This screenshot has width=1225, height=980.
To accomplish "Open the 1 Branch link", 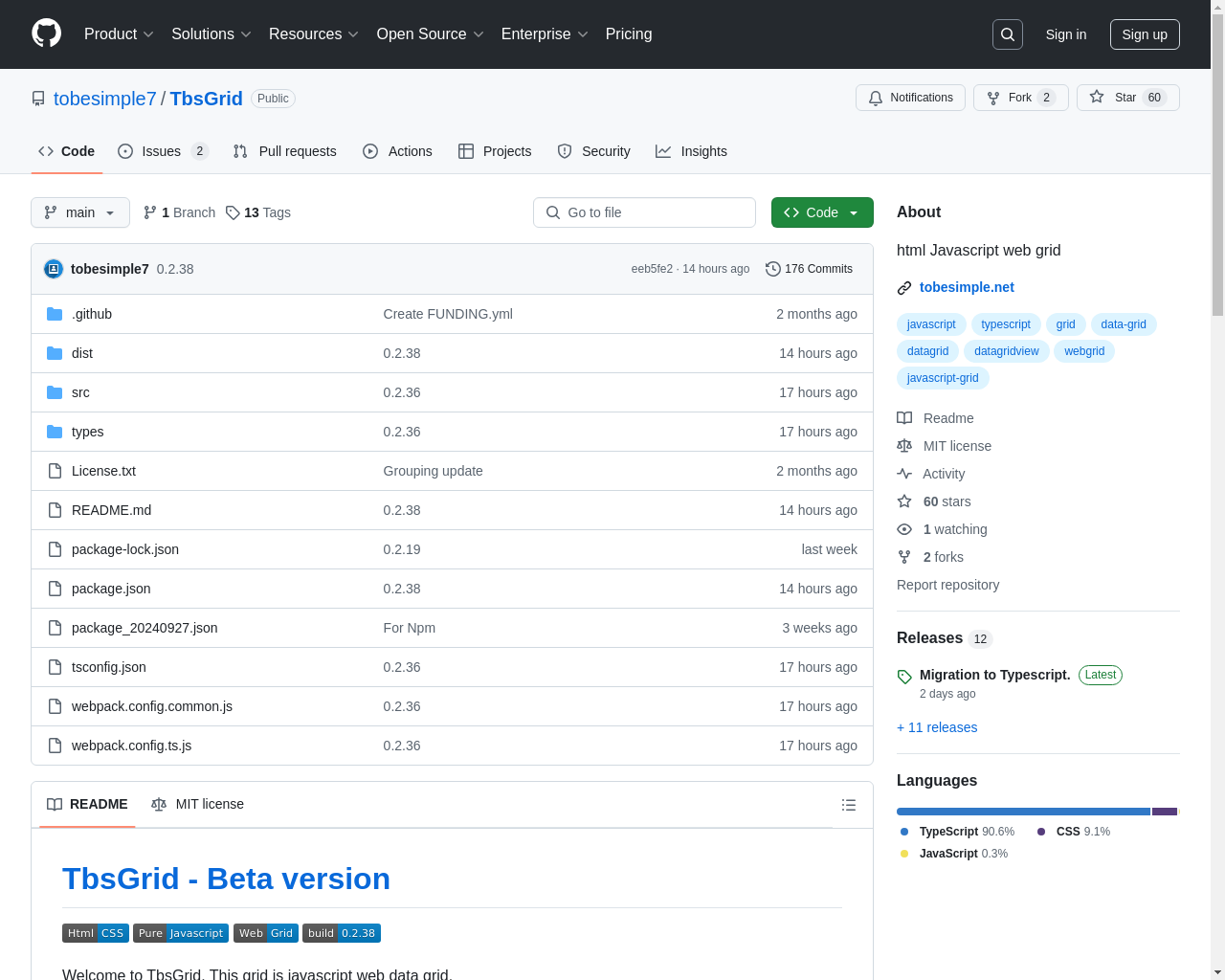I will [x=179, y=212].
